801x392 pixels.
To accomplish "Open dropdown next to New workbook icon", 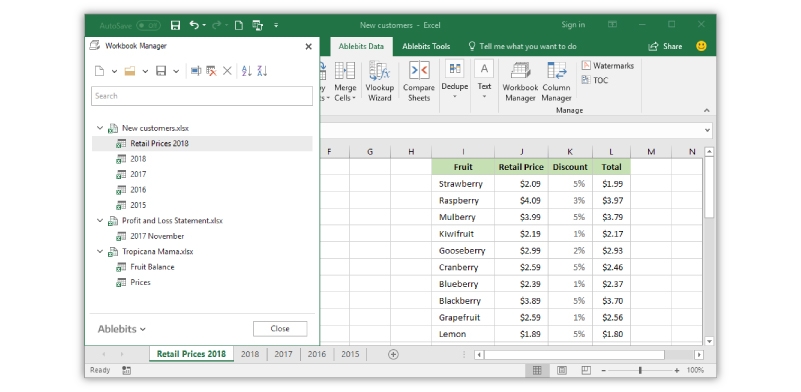I will click(x=114, y=72).
